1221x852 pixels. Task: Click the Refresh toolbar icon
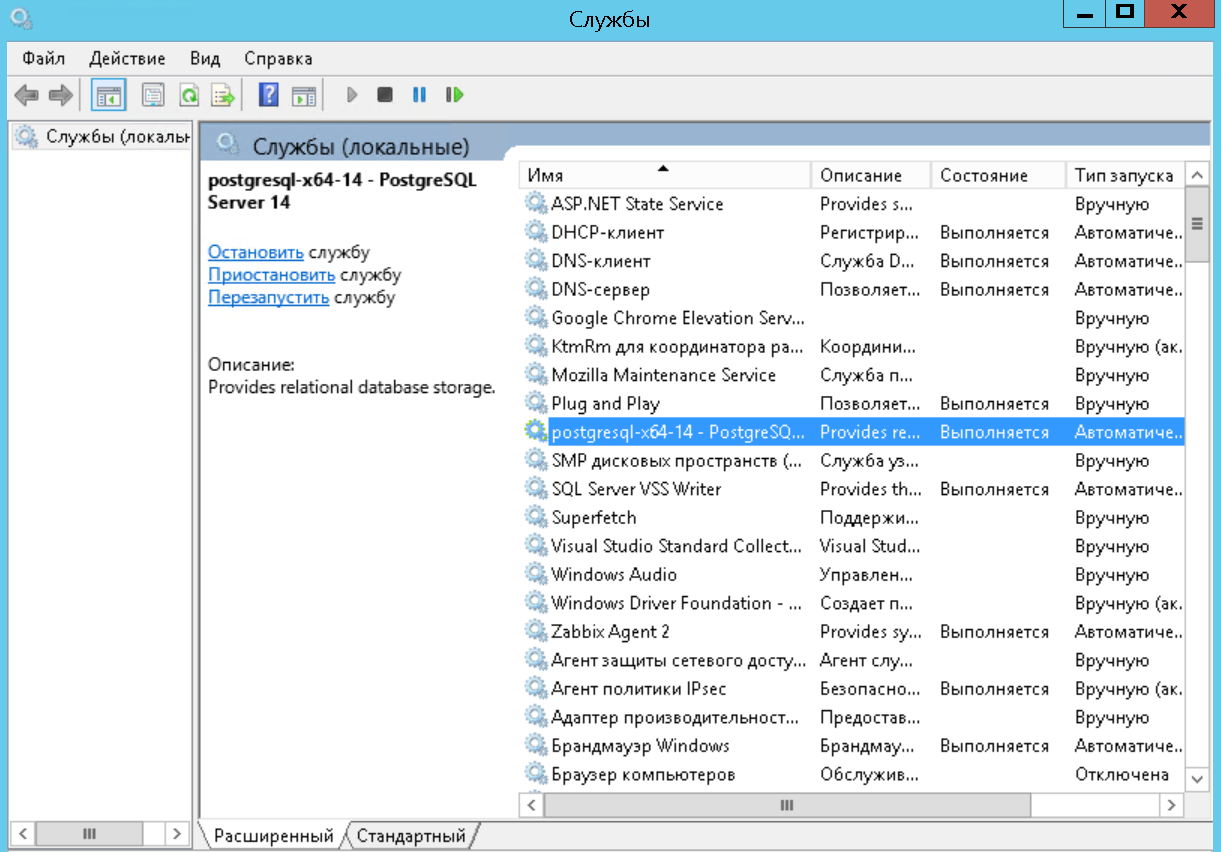[x=188, y=95]
